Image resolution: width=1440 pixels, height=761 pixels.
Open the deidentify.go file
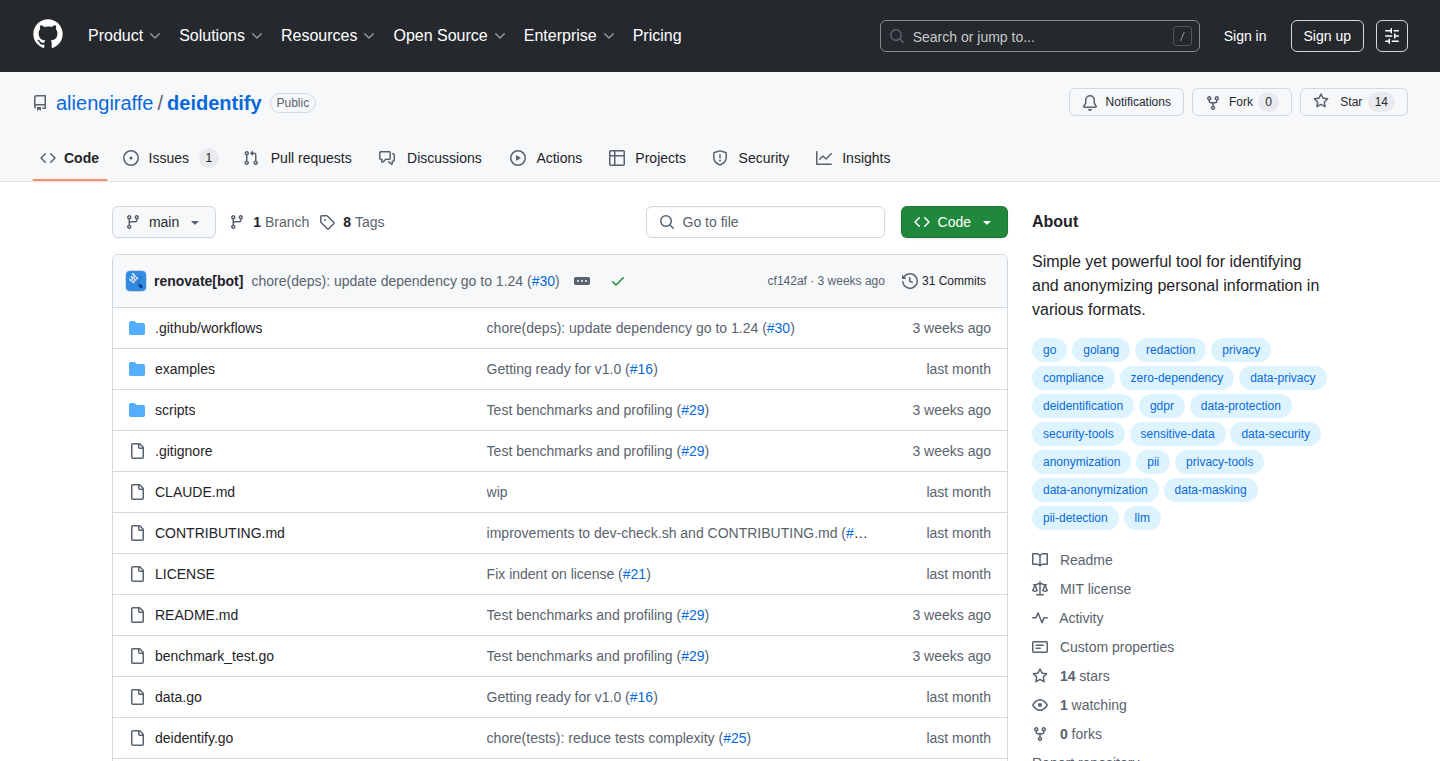194,738
